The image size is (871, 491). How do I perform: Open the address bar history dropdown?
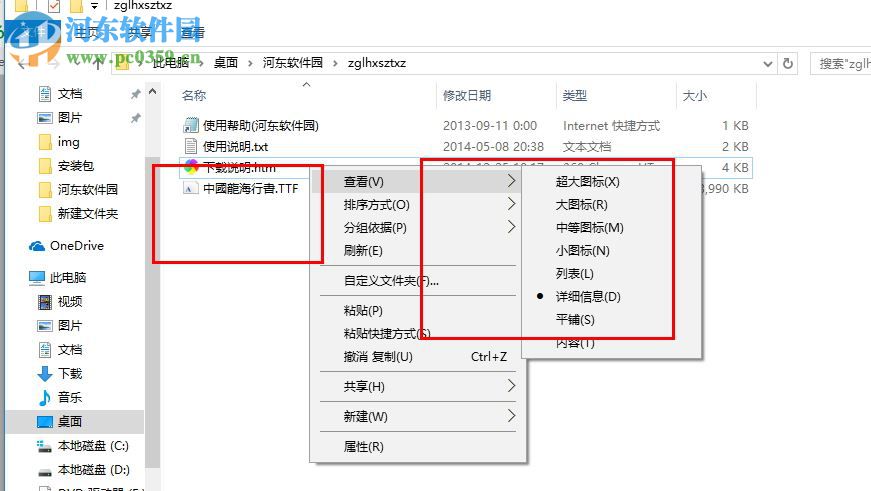click(768, 63)
